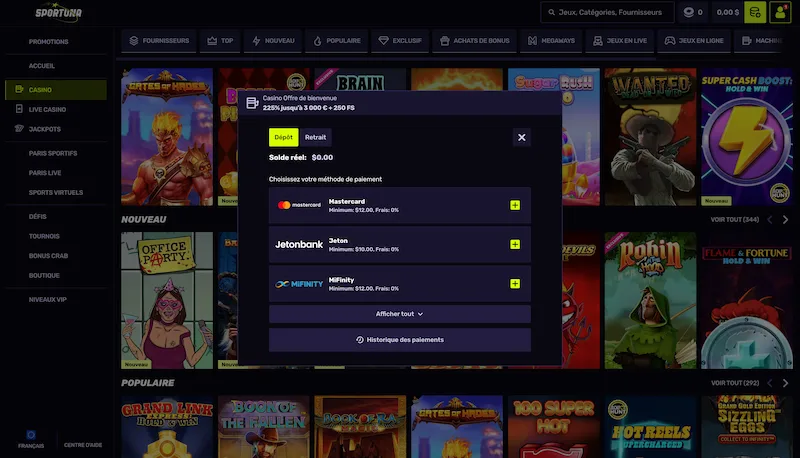Screen dimensions: 800x458
Task: Select the MiFinity logo
Action: [299, 284]
